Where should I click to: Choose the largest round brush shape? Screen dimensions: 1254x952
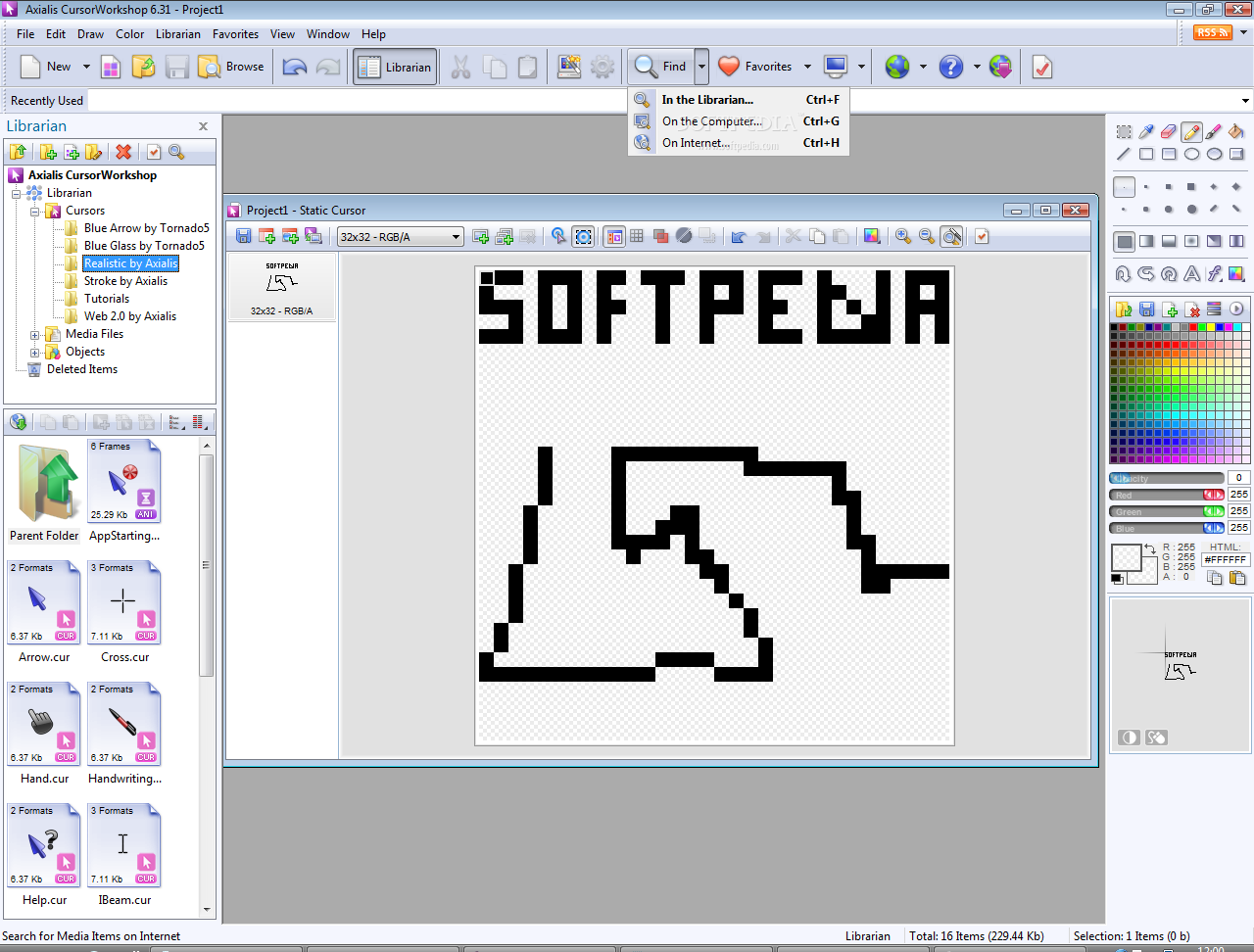click(x=1191, y=209)
